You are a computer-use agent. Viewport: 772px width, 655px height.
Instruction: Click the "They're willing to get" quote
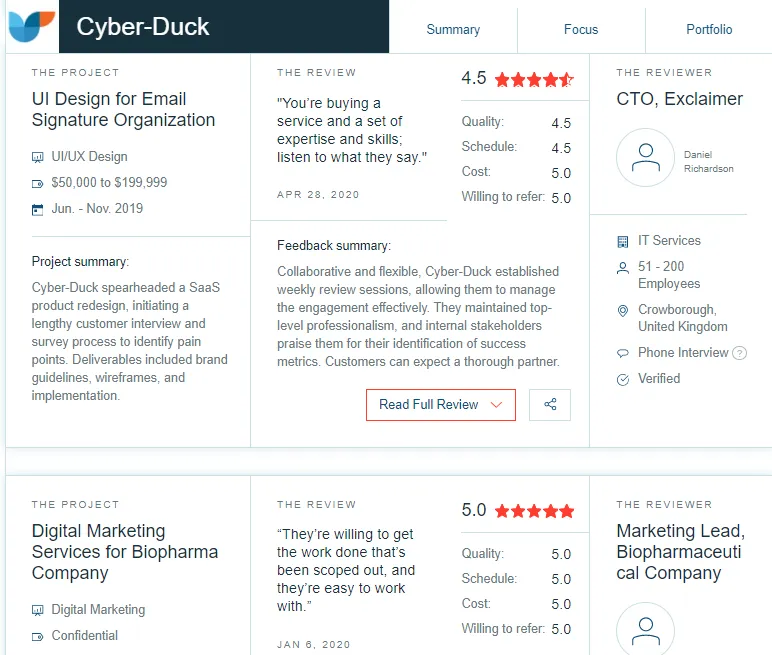(x=346, y=570)
